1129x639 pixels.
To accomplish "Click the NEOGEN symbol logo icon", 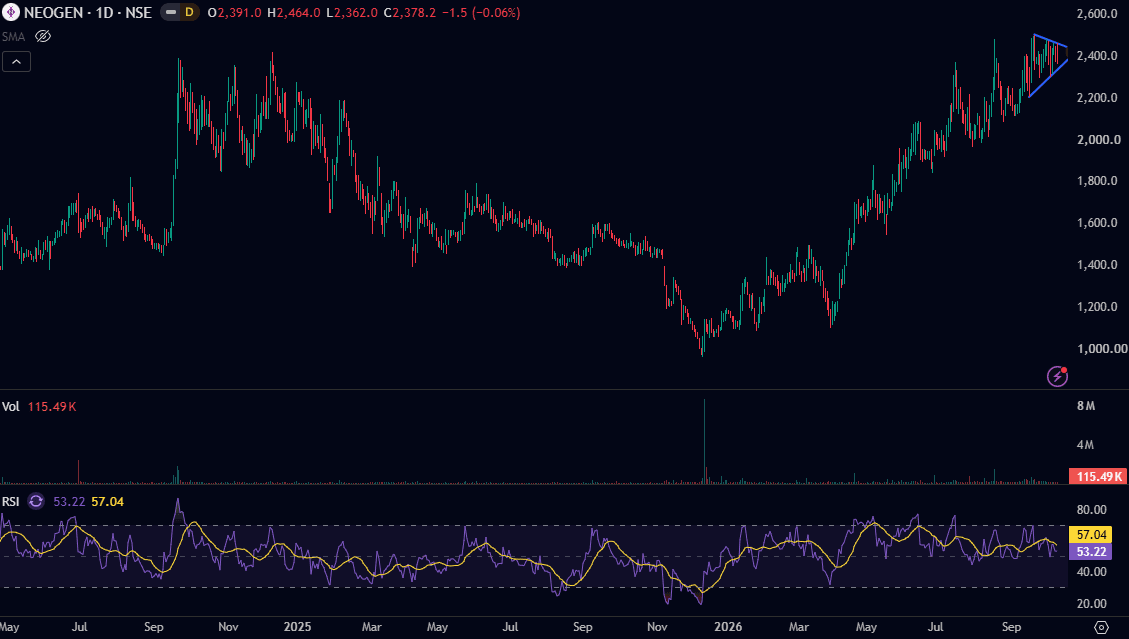I will click(x=11, y=12).
